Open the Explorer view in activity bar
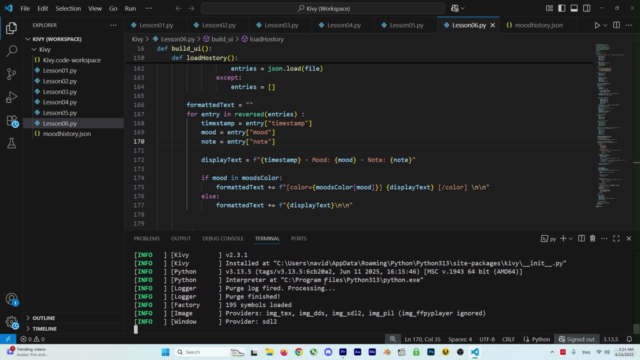 coord(11,28)
